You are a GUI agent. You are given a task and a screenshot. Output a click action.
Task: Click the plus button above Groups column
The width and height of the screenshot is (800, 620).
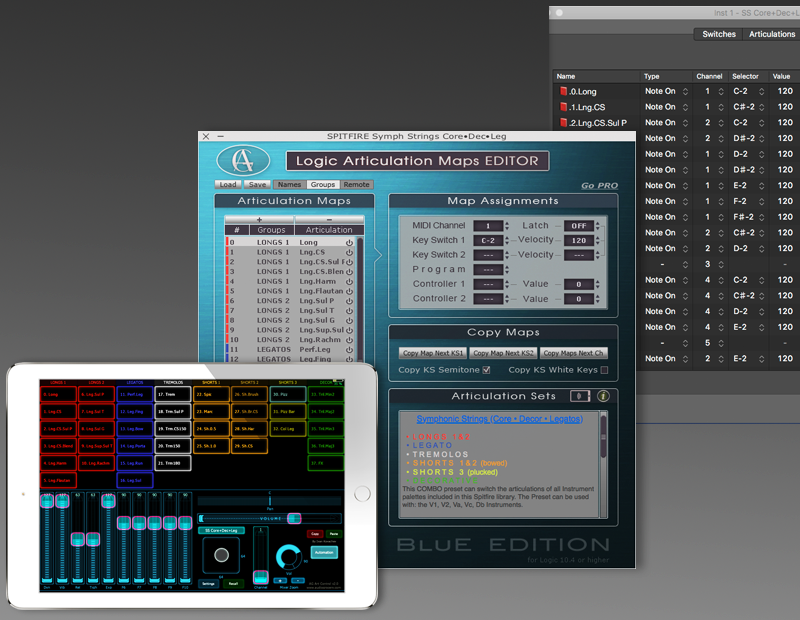coord(260,219)
